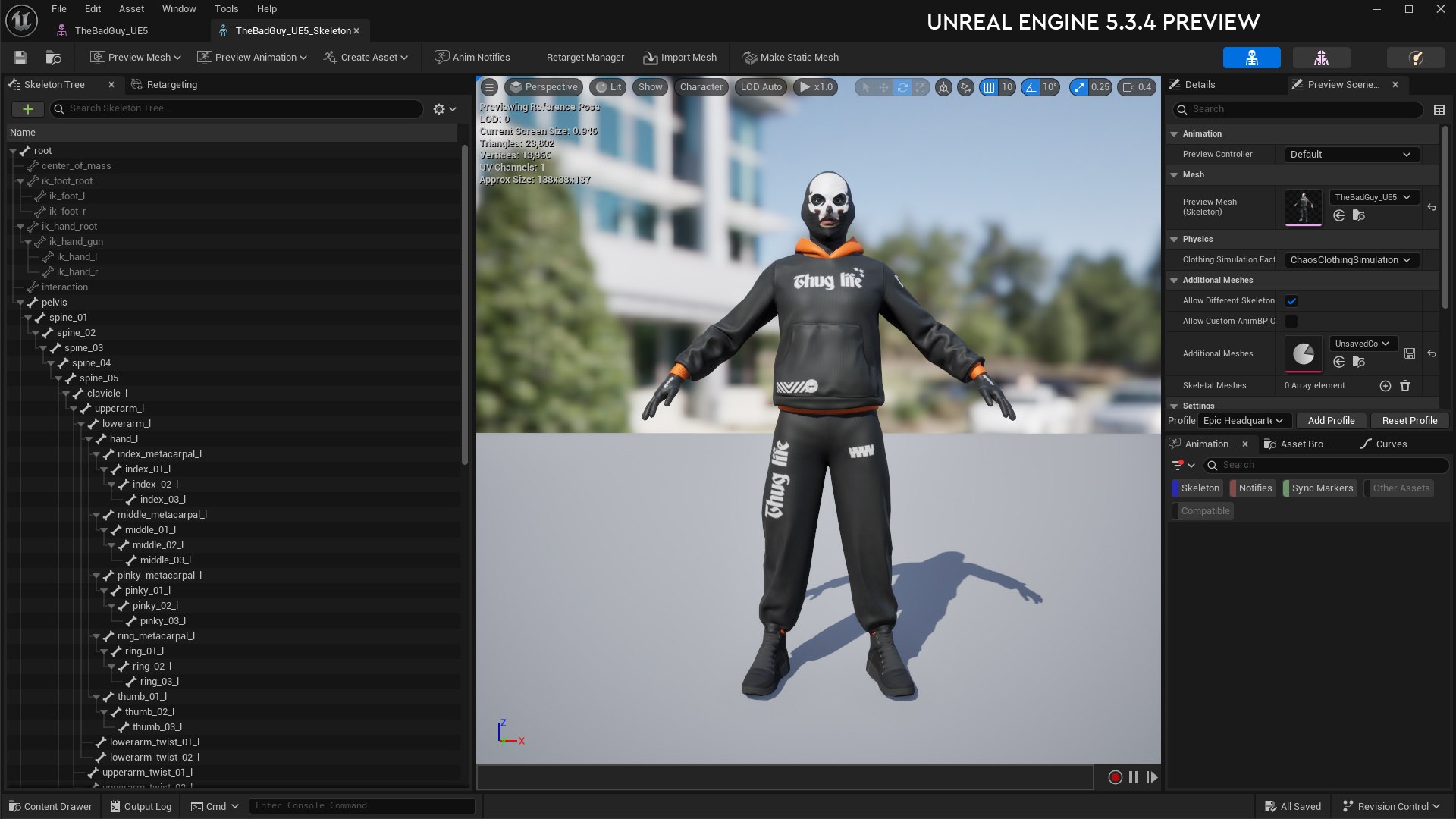Open Skeleton Tree settings gear

[444, 109]
